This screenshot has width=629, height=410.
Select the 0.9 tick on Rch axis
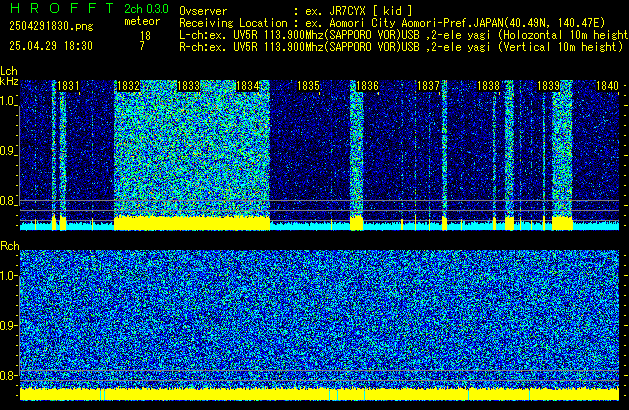tap(8, 325)
